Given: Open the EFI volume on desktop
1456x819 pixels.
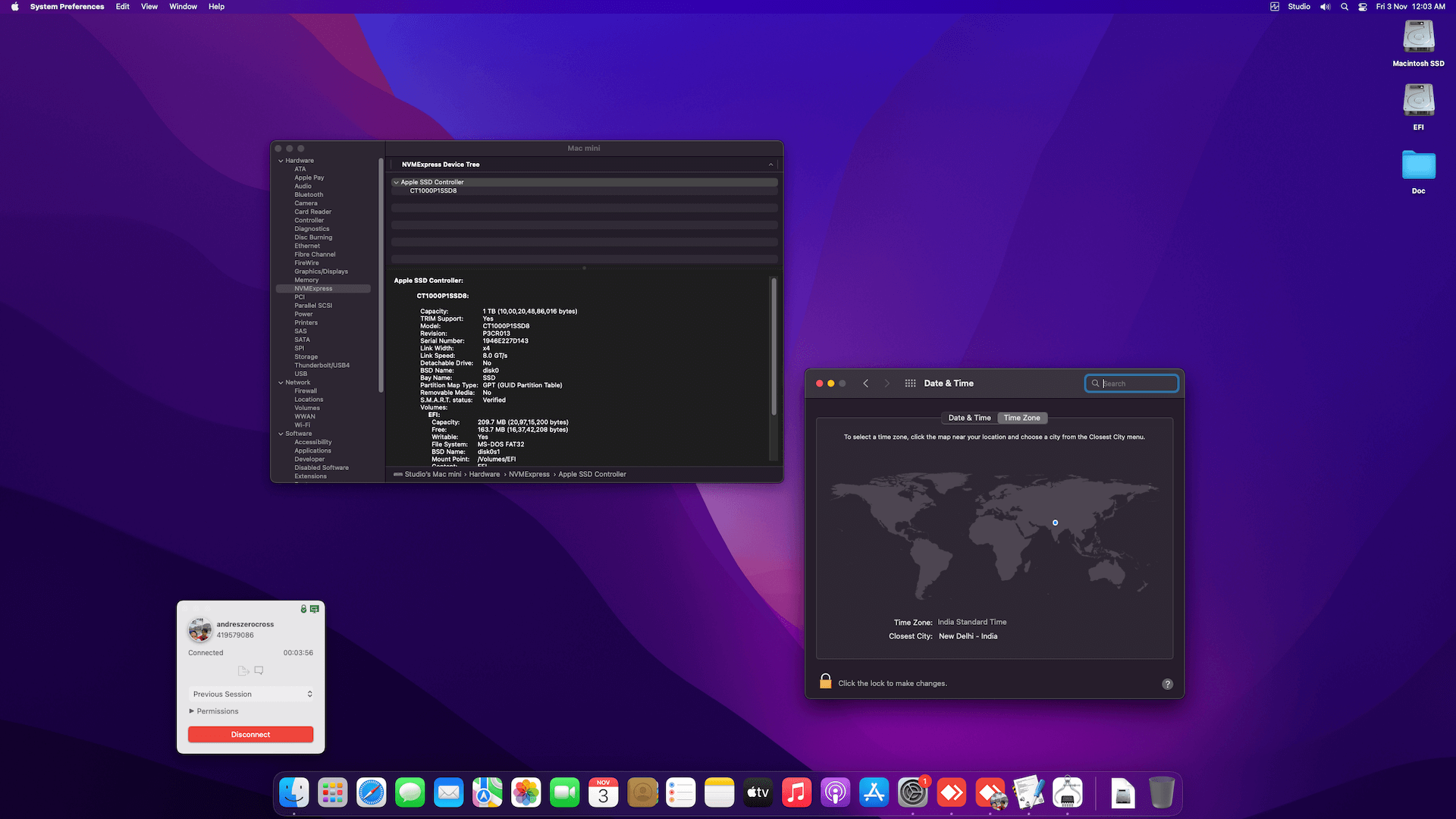Looking at the screenshot, I should point(1419,107).
